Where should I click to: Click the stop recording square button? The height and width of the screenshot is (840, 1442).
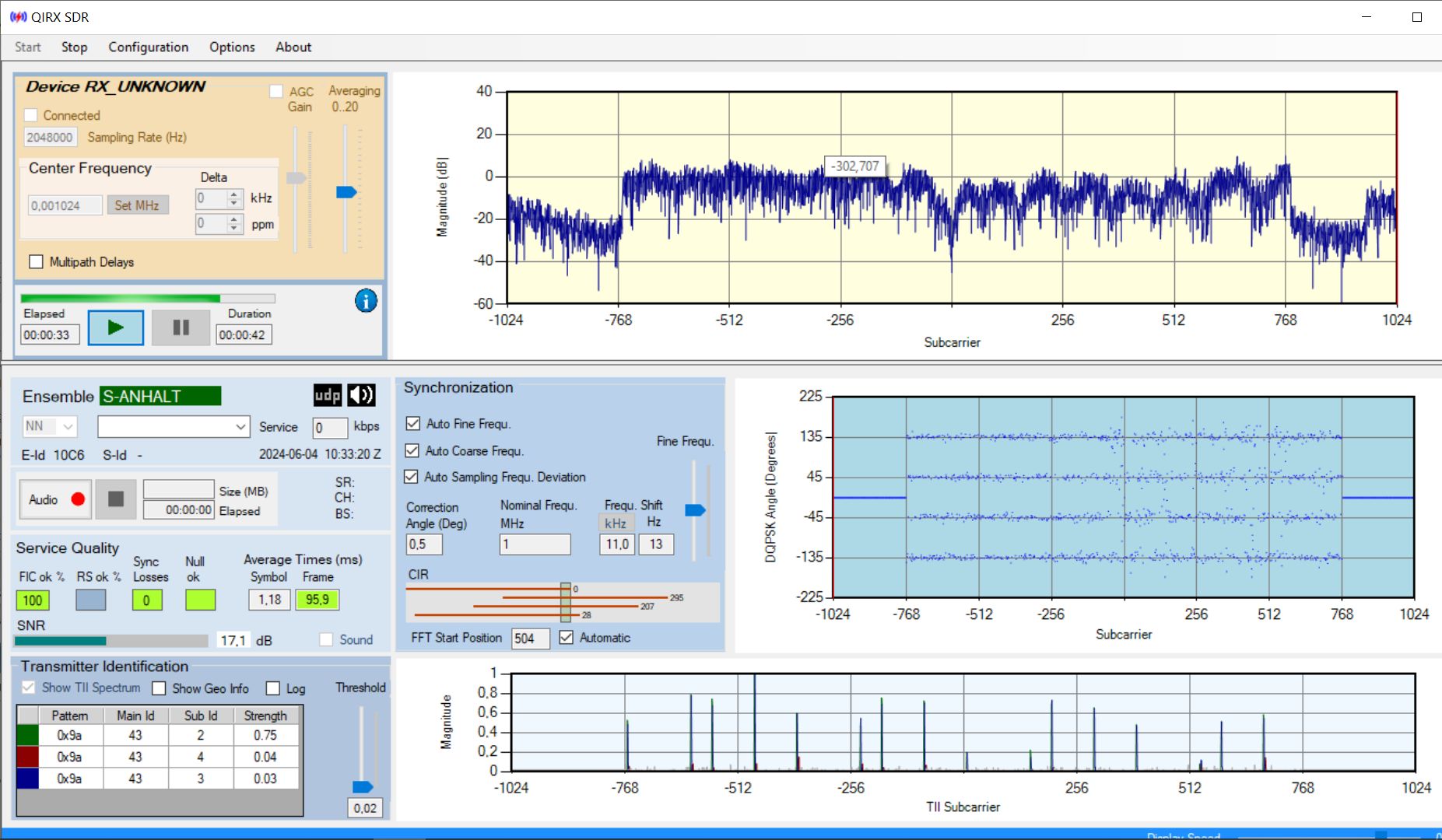(116, 499)
